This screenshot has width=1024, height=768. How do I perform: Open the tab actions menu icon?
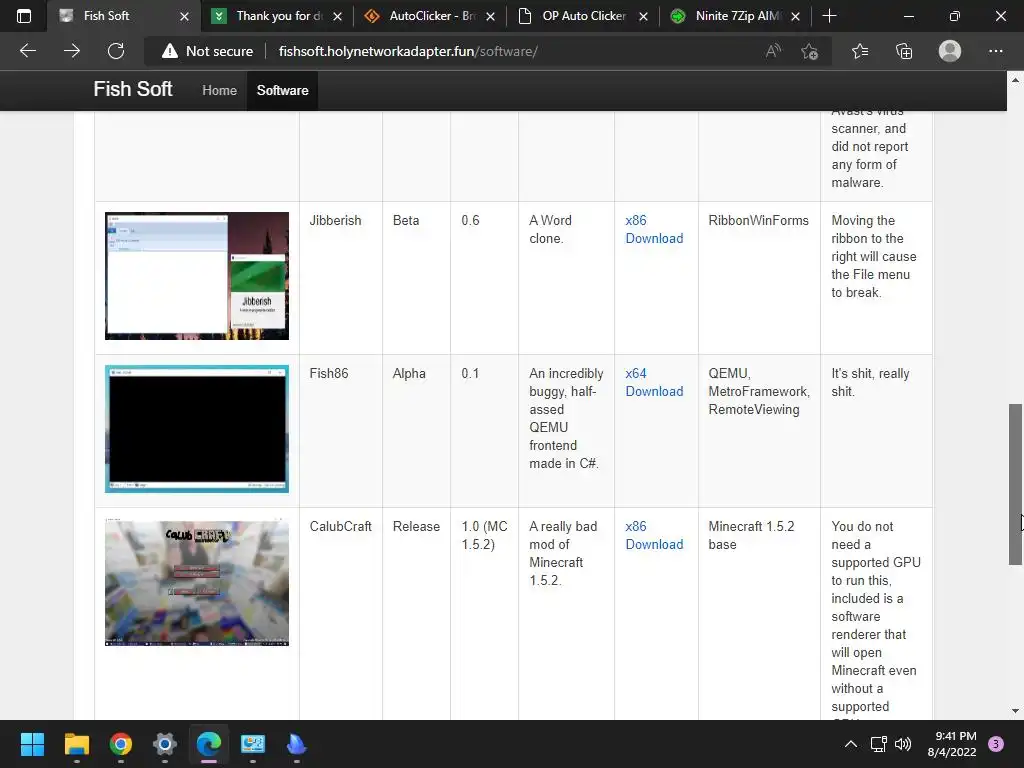(24, 16)
